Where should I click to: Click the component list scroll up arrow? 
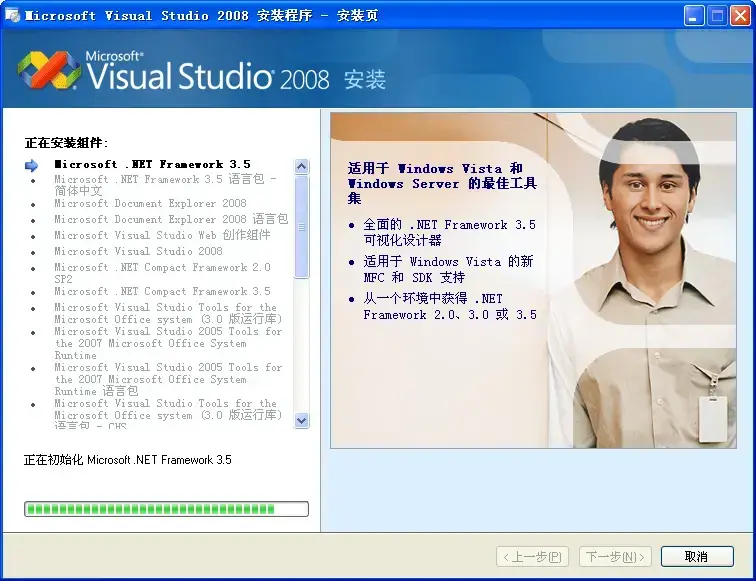pos(301,167)
